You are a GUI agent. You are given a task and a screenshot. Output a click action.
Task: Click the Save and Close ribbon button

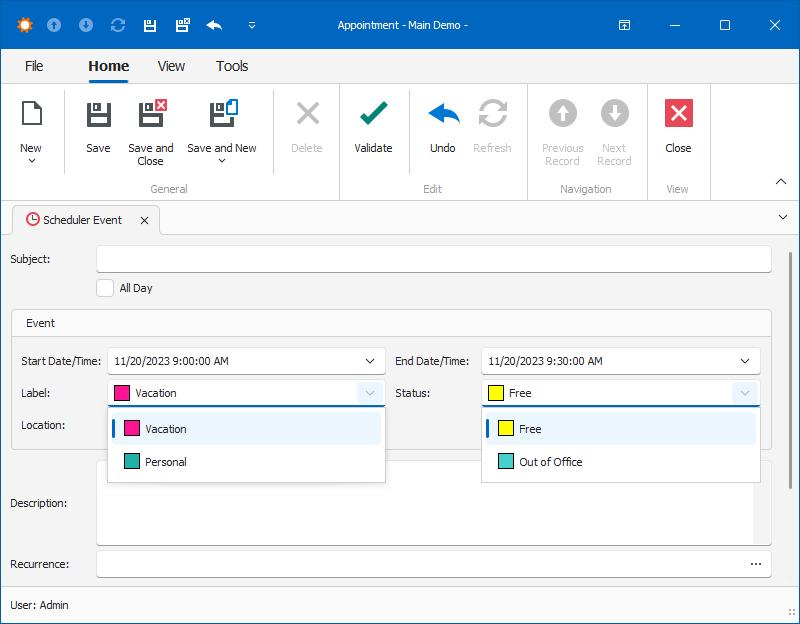click(x=151, y=132)
